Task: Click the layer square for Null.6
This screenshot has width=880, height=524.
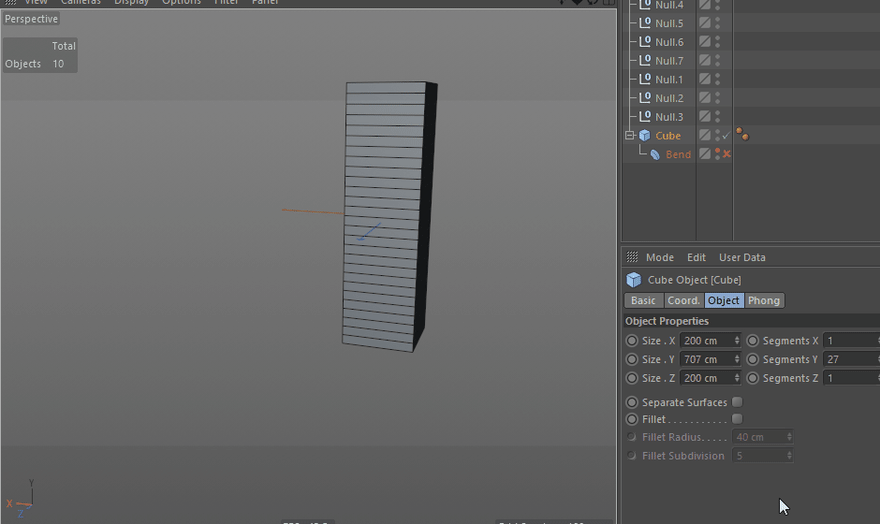Action: click(x=705, y=42)
